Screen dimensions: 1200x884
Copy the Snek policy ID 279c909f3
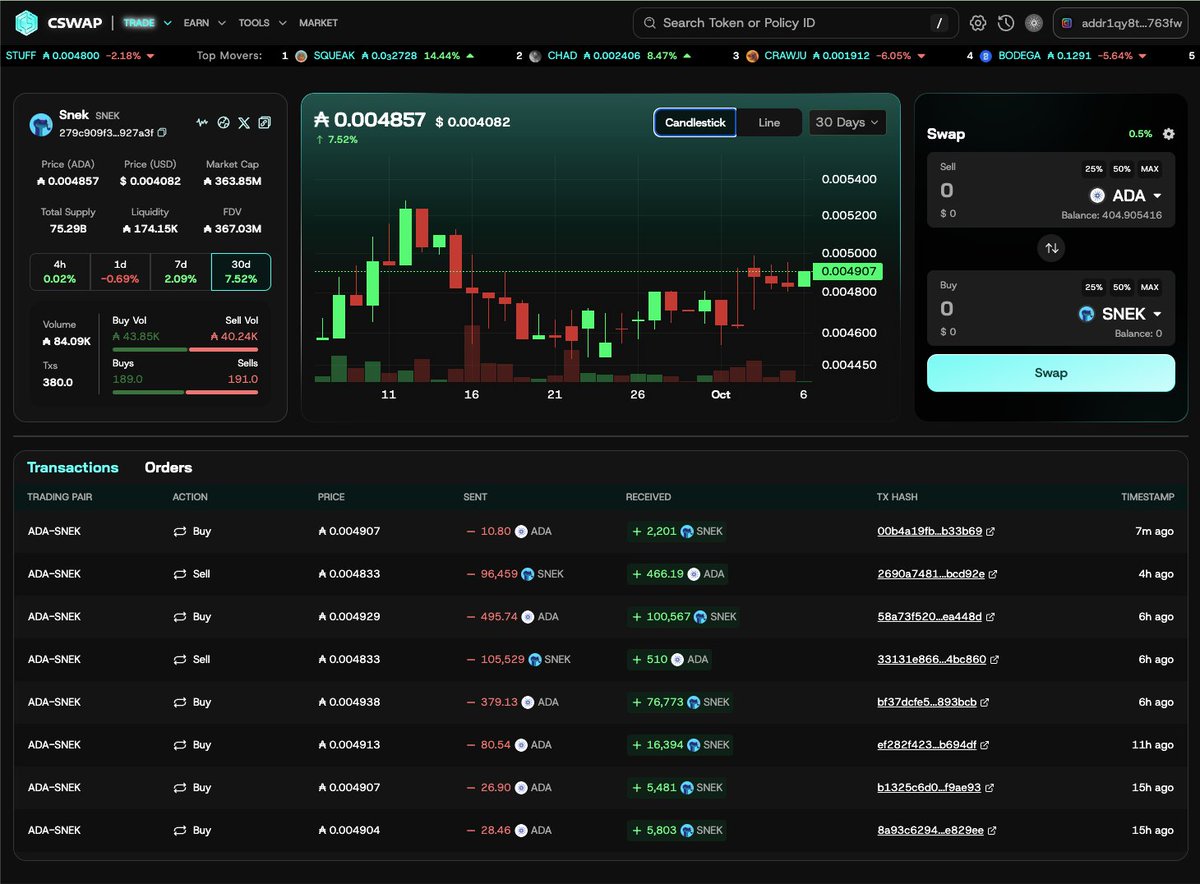[x=162, y=132]
